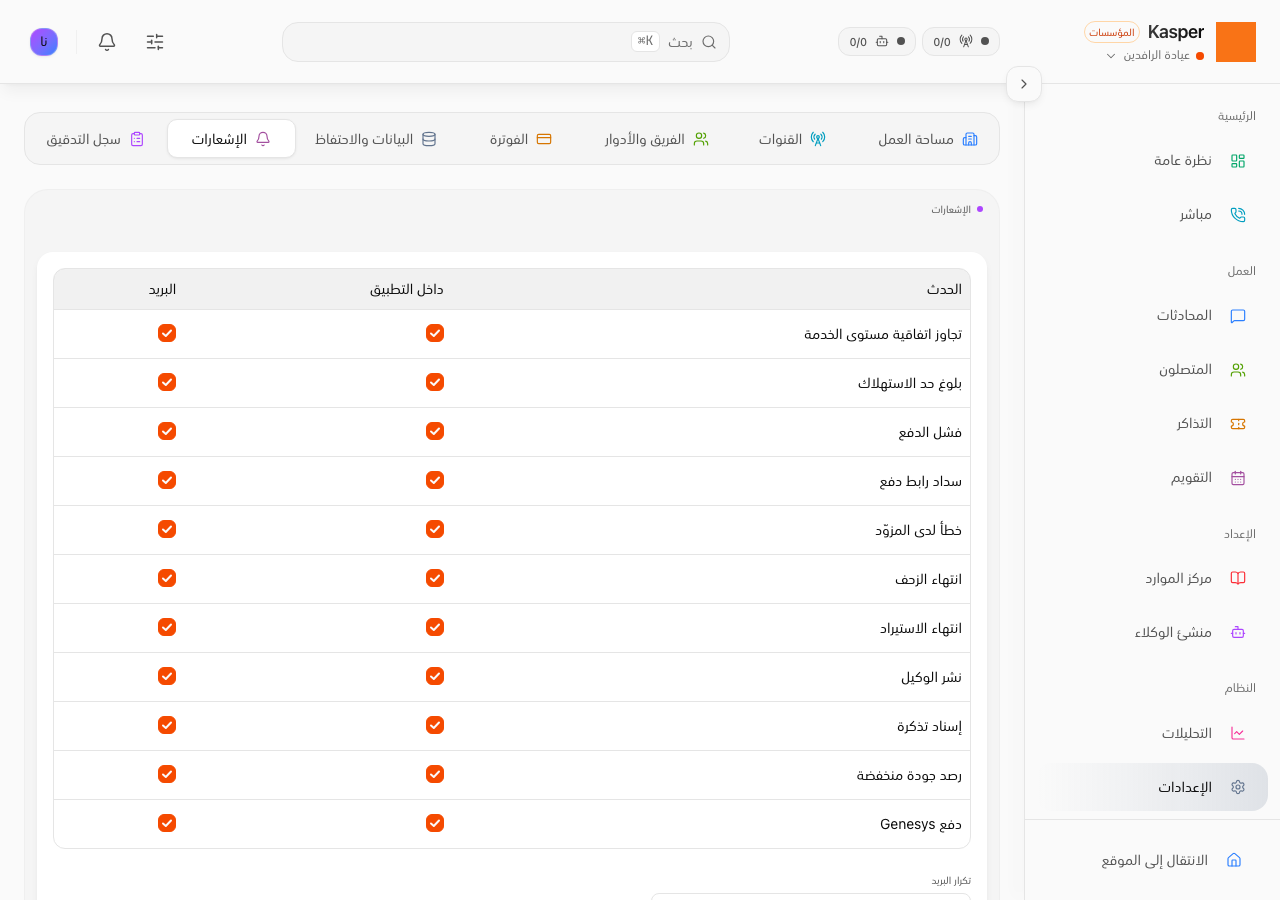The height and width of the screenshot is (900, 1280).
Task: Click the التقويم calendar icon
Action: 1238,478
